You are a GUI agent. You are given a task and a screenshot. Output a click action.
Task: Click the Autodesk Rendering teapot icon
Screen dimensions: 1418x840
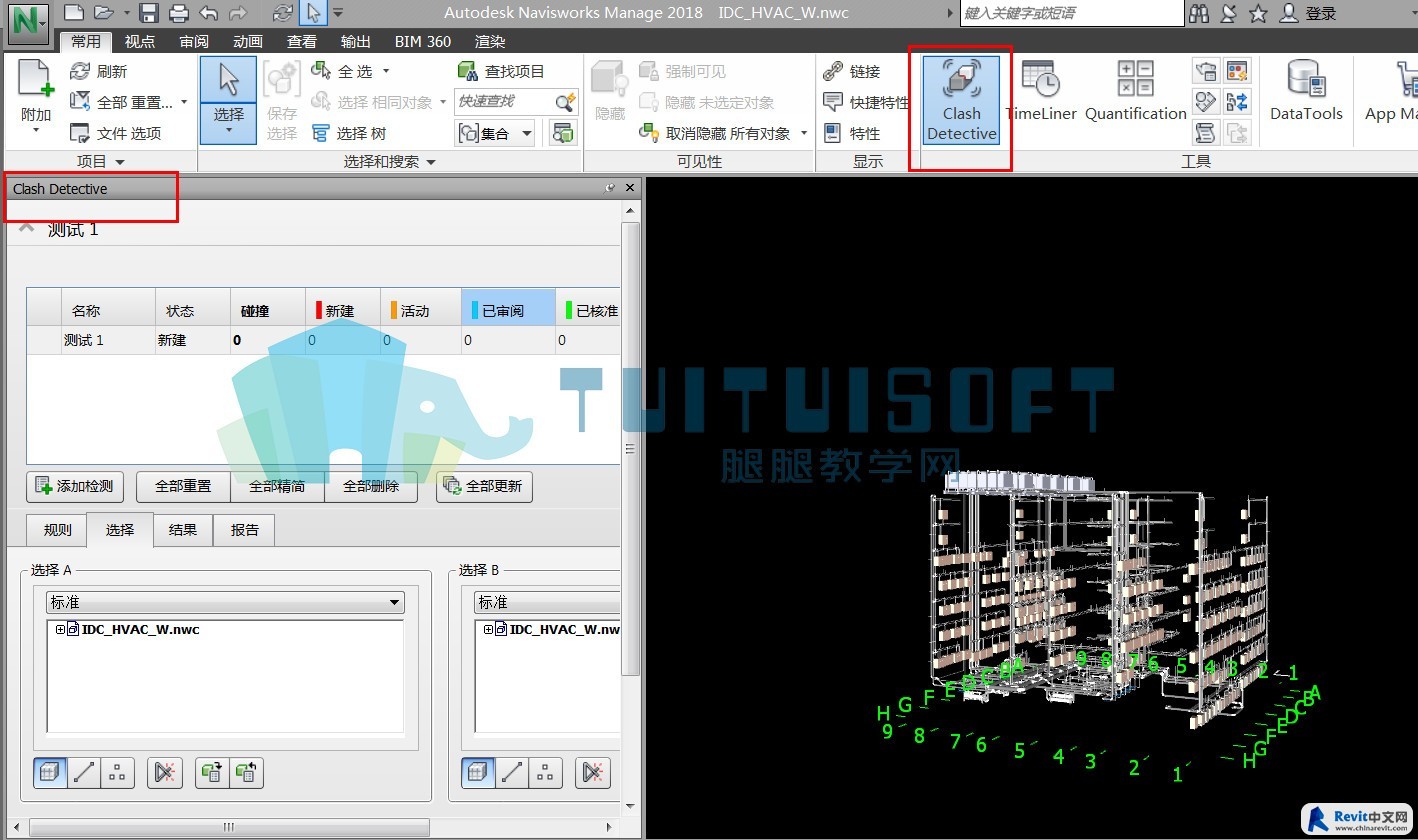coord(1206,71)
